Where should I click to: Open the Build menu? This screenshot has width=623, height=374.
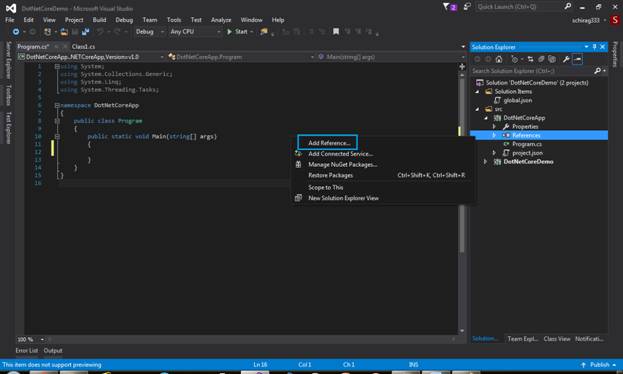[99, 20]
